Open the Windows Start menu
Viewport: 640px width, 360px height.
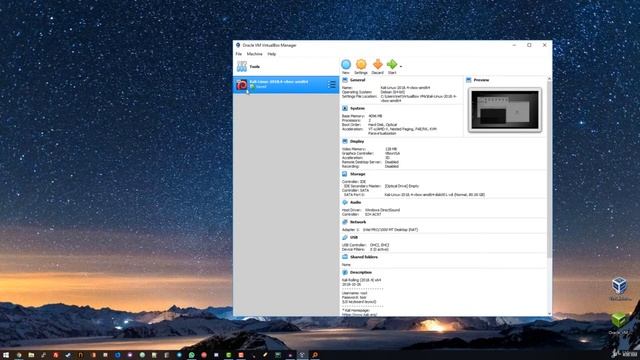[x=6, y=355]
